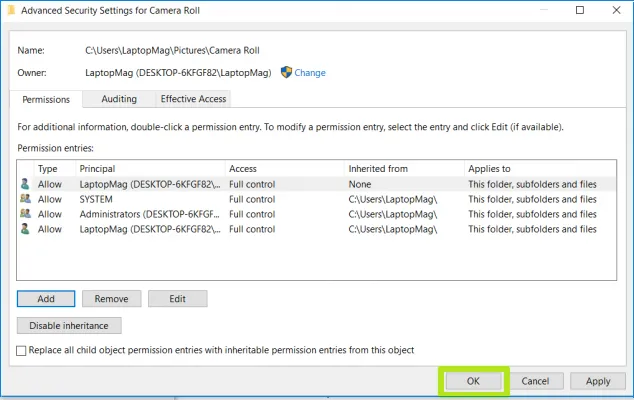Viewport: 634px width, 400px height.
Task: Sort by the Type column header
Action: click(55, 169)
